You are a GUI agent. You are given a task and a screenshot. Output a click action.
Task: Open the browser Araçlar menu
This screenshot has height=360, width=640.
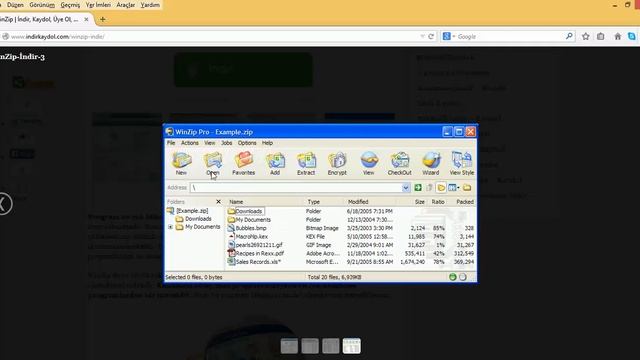(x=125, y=5)
